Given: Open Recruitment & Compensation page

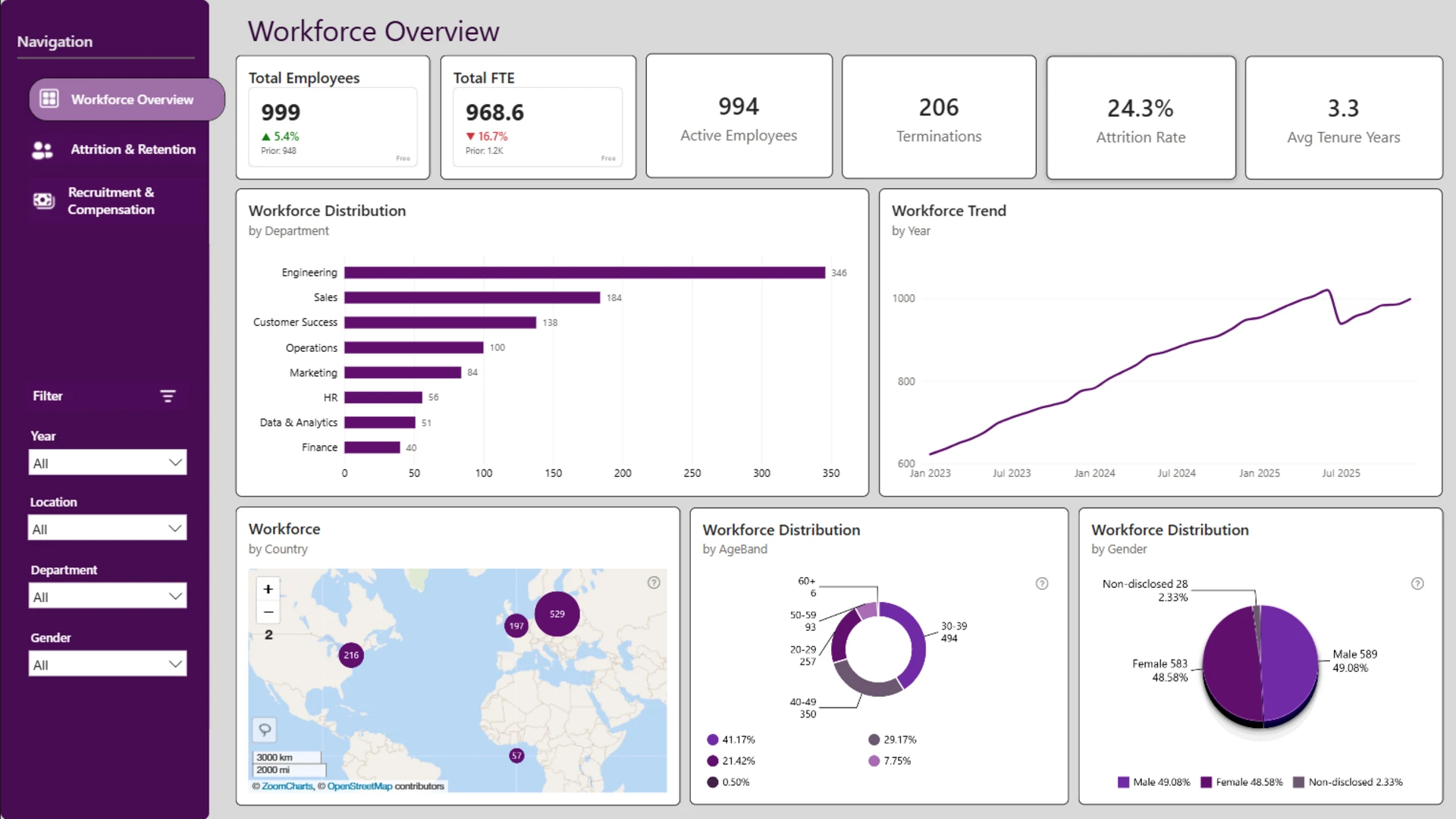Looking at the screenshot, I should coord(111,201).
